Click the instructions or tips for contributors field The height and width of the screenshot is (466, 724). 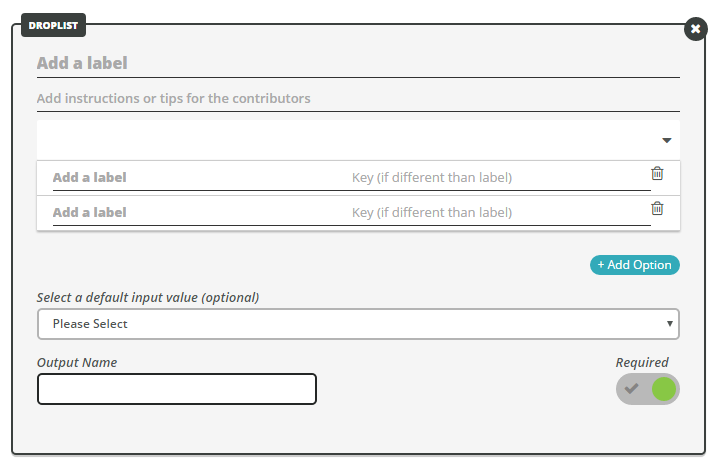pyautogui.click(x=358, y=99)
